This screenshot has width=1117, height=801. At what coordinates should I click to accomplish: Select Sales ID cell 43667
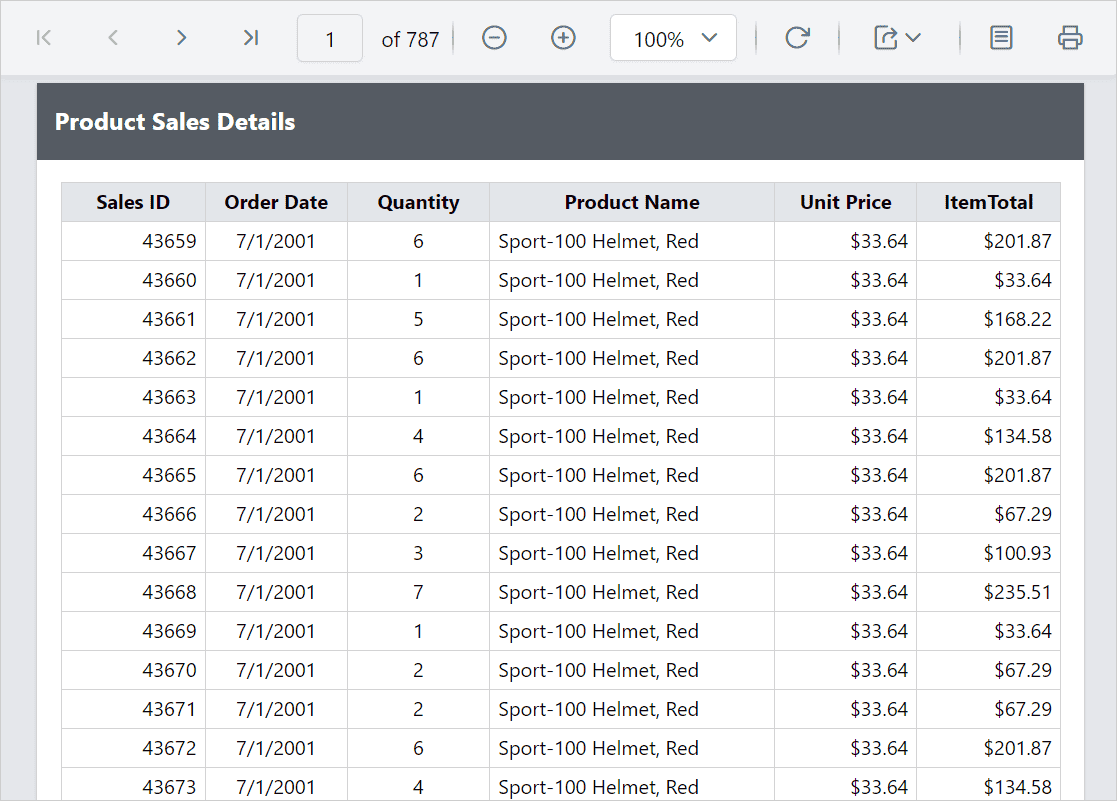tap(133, 554)
